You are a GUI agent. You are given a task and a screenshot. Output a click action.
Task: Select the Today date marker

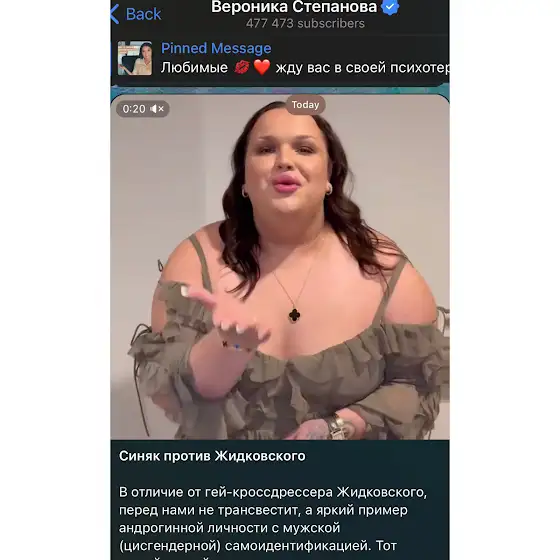tap(305, 105)
